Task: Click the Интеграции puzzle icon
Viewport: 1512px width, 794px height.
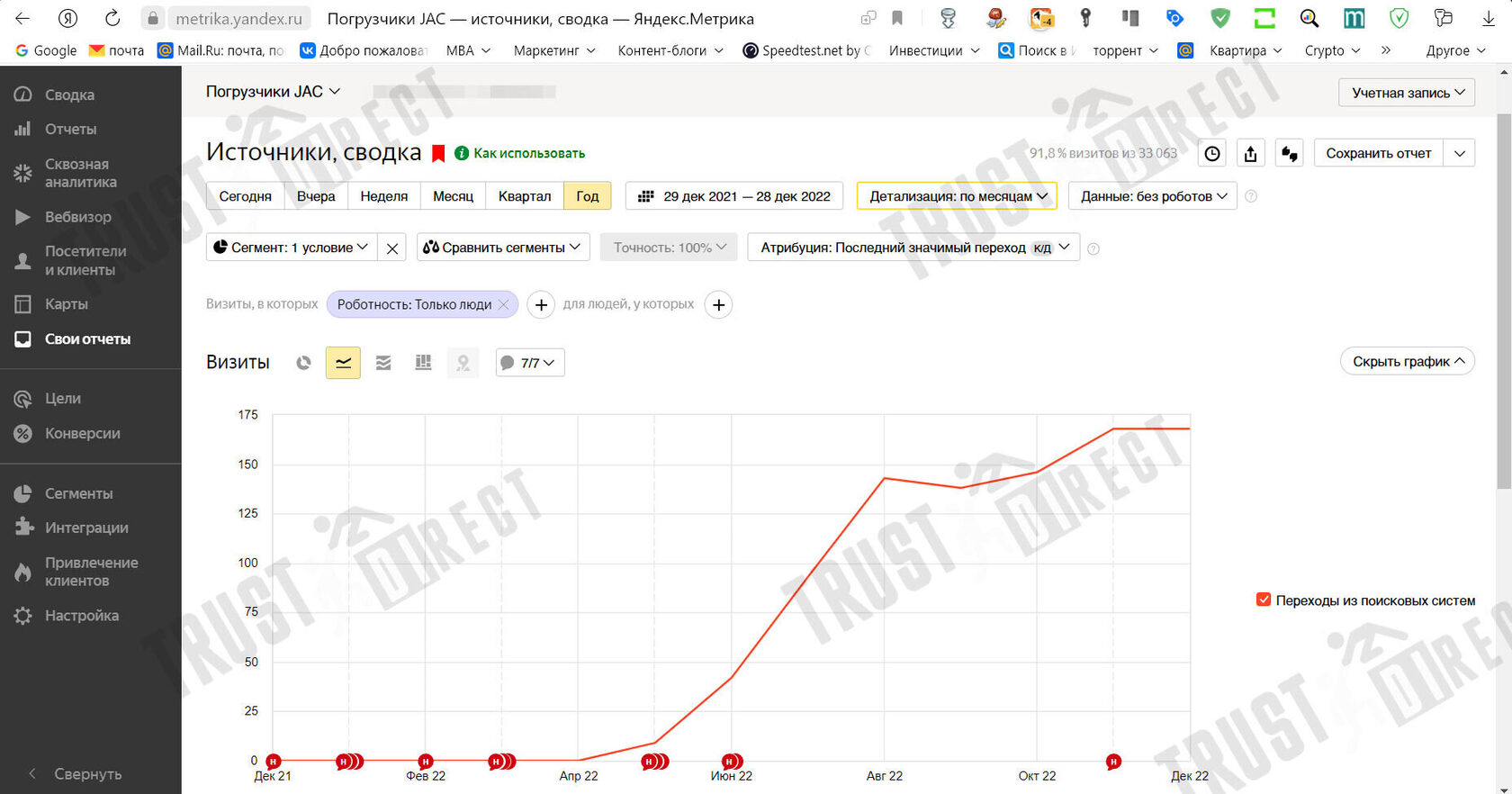Action: coord(23,528)
